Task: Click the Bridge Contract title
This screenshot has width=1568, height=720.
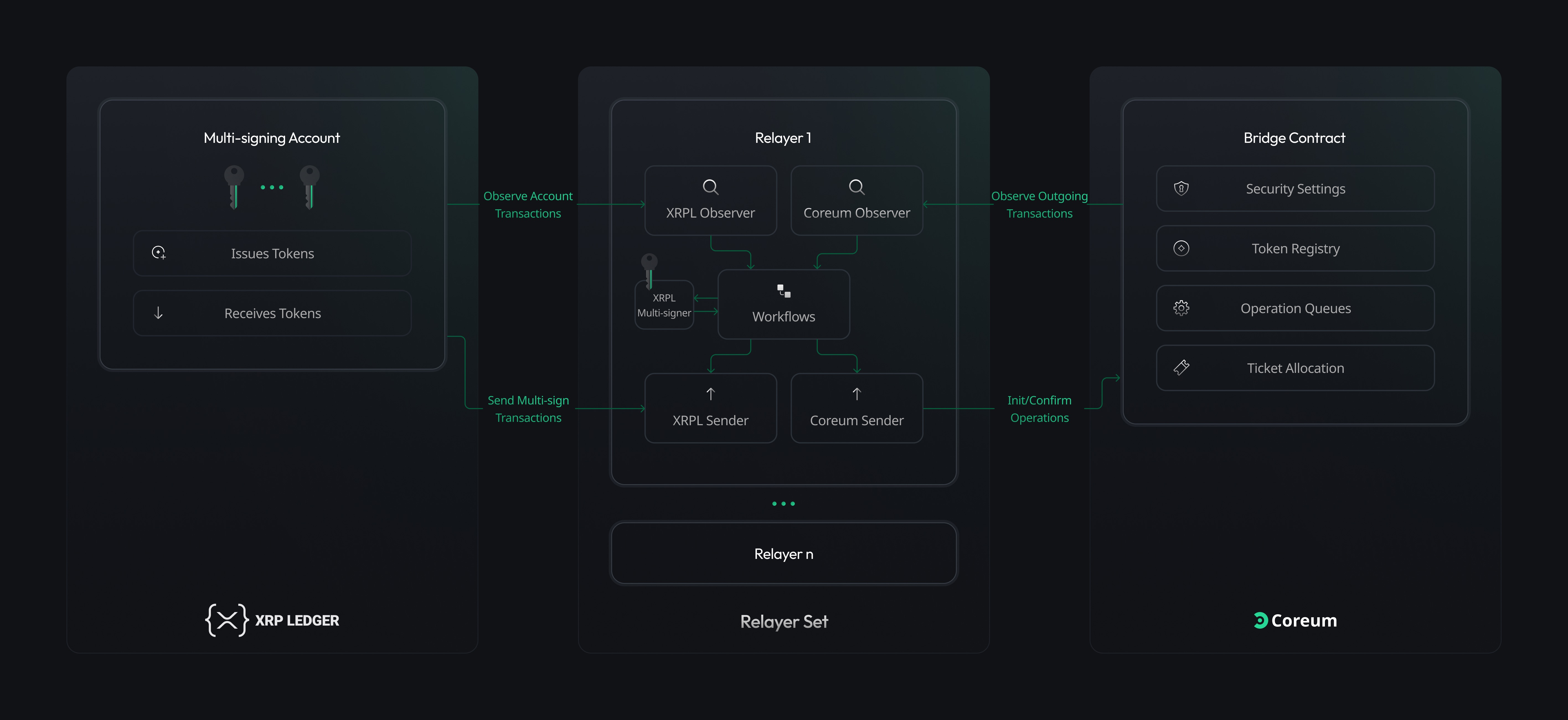Action: [1294, 138]
